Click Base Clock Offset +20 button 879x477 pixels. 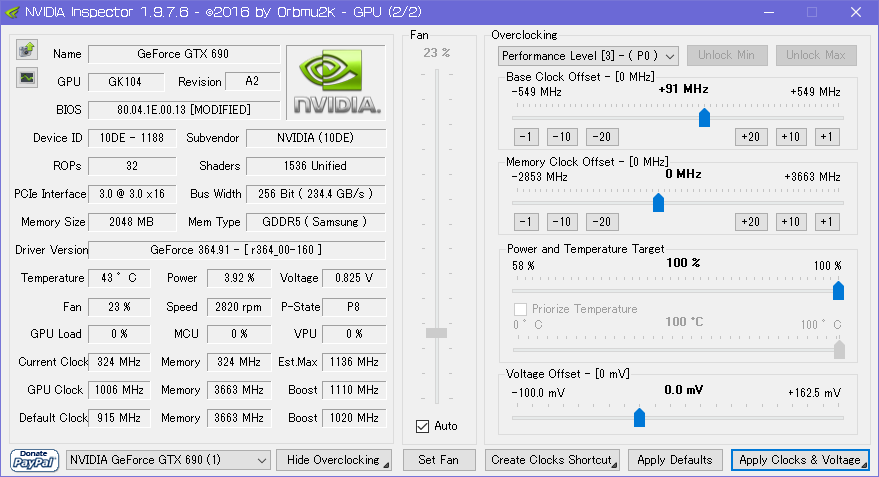coord(751,137)
